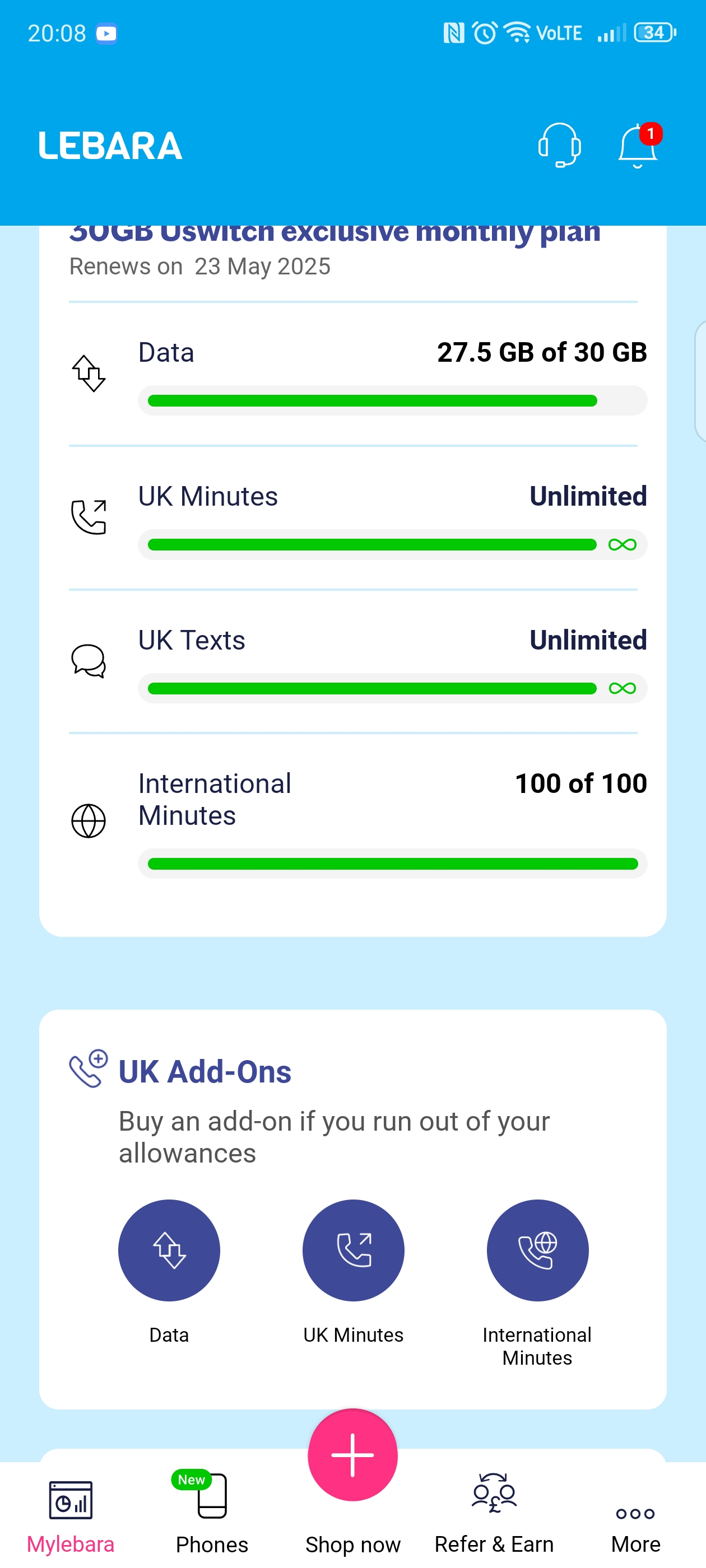Open the Refer & Earn tab

(494, 1516)
